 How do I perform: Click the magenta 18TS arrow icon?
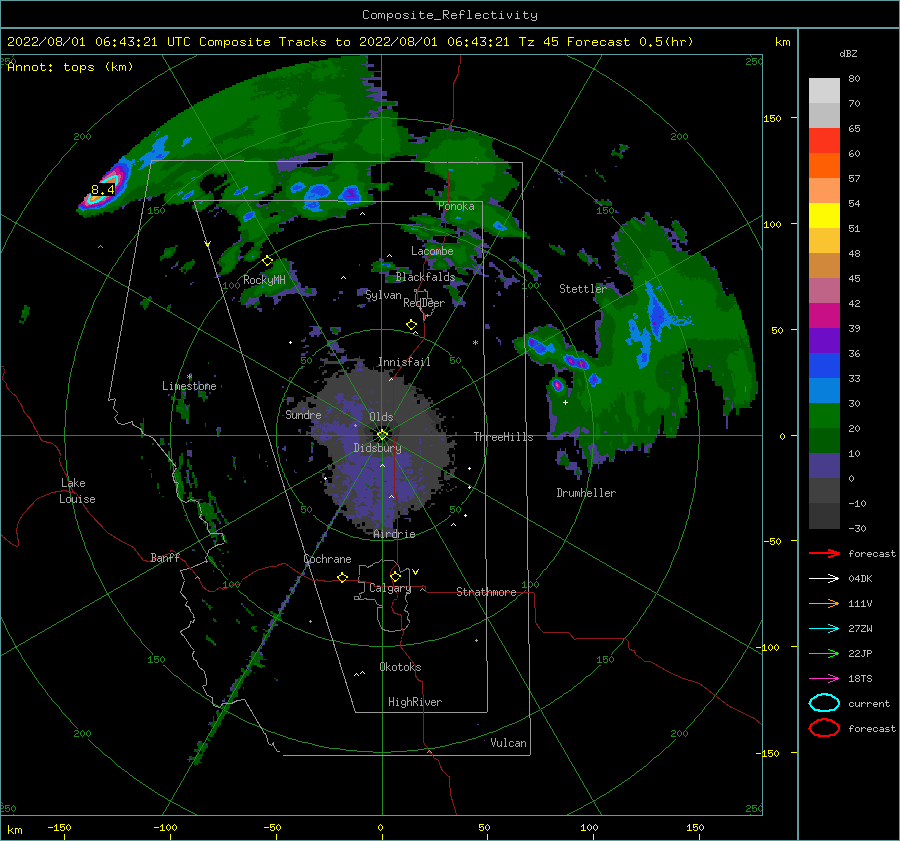click(x=824, y=678)
